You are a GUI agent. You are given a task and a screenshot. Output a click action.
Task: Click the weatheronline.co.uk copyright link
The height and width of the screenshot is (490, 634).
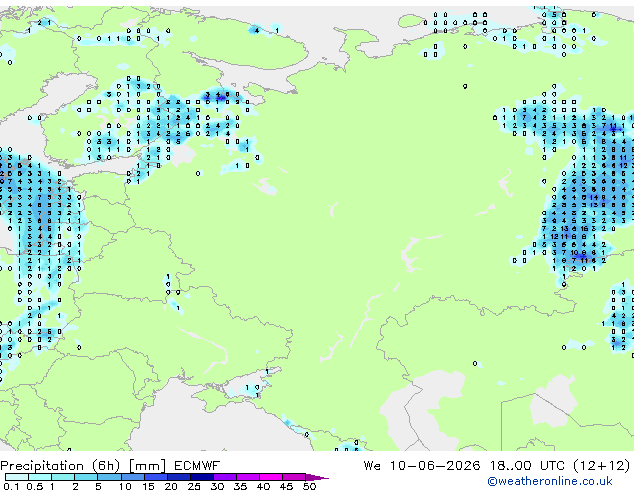[x=550, y=481]
